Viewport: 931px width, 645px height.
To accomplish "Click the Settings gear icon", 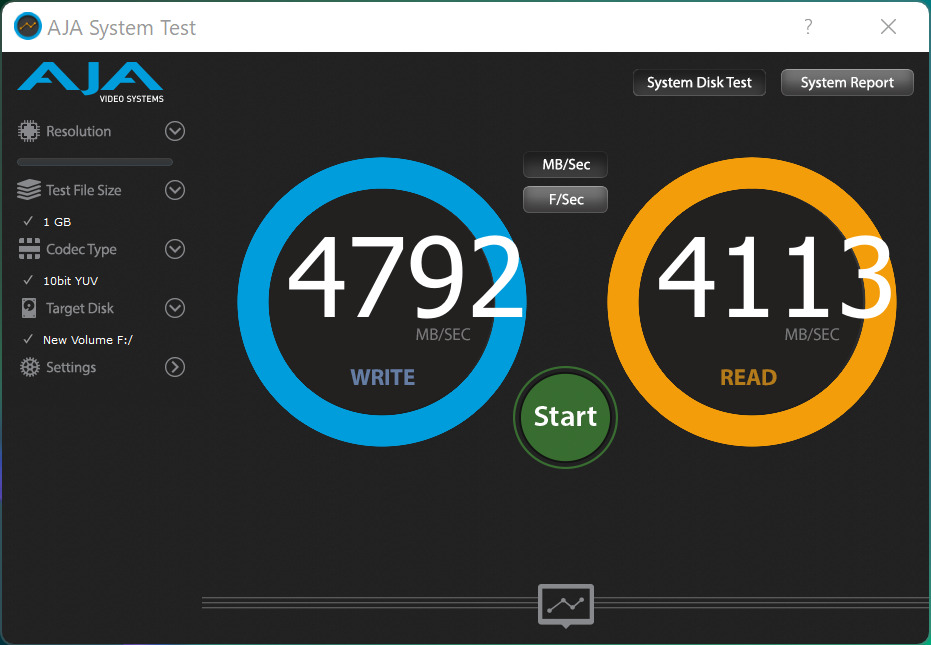I will [29, 367].
